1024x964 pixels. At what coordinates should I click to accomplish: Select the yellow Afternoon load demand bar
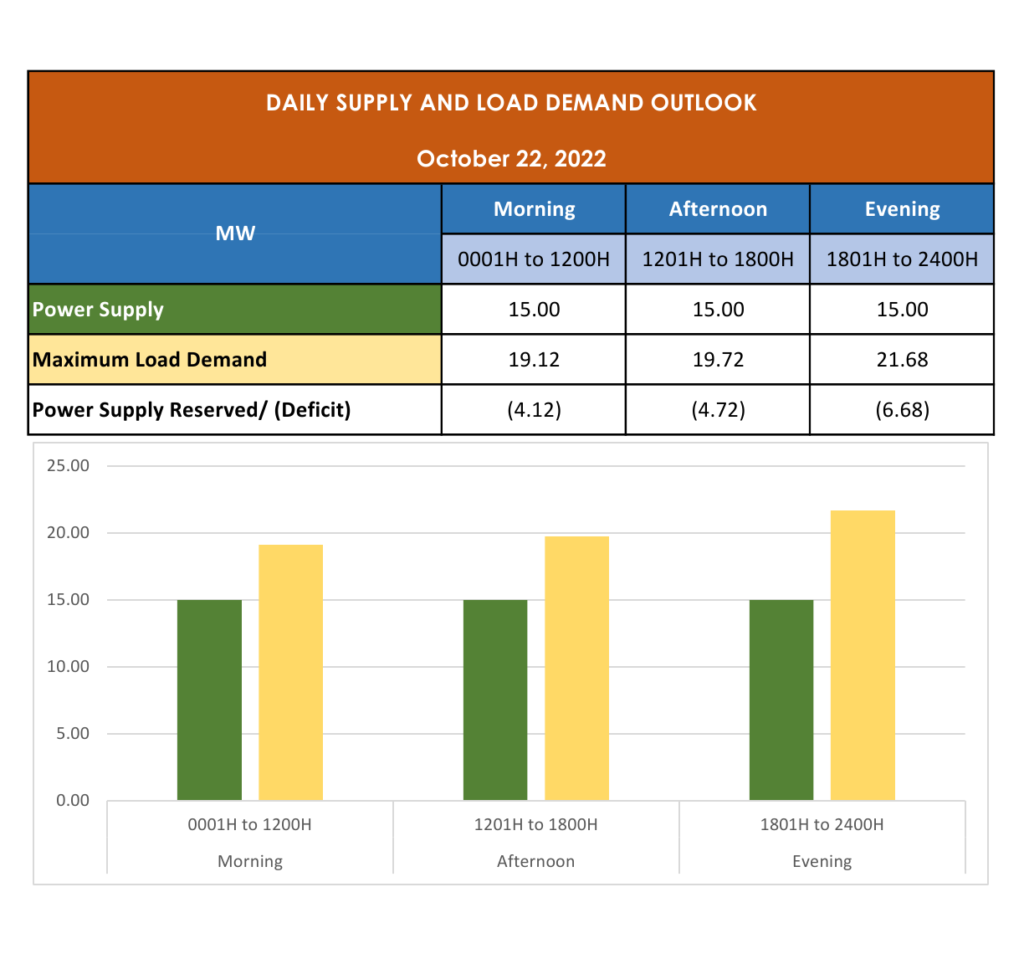tap(577, 668)
